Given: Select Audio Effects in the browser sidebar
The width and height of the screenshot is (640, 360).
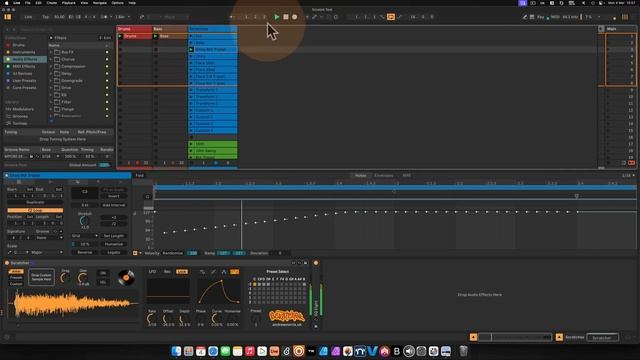Looking at the screenshot, I should point(24,59).
